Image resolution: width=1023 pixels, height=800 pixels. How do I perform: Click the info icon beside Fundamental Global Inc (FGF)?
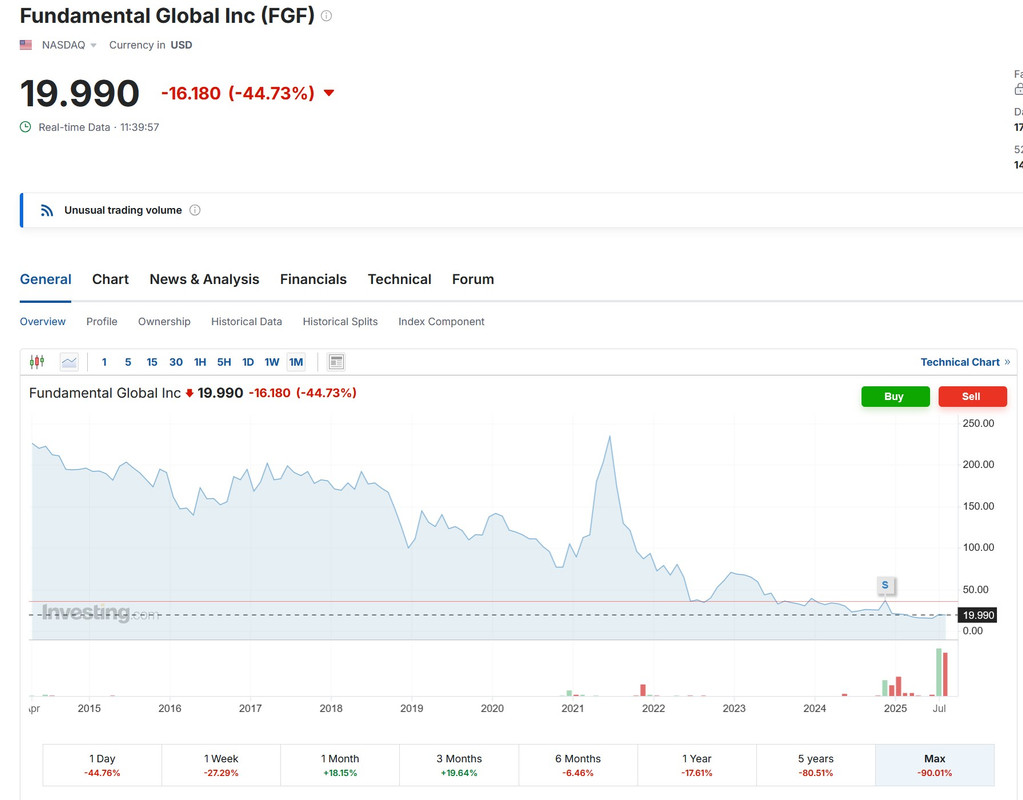[326, 16]
